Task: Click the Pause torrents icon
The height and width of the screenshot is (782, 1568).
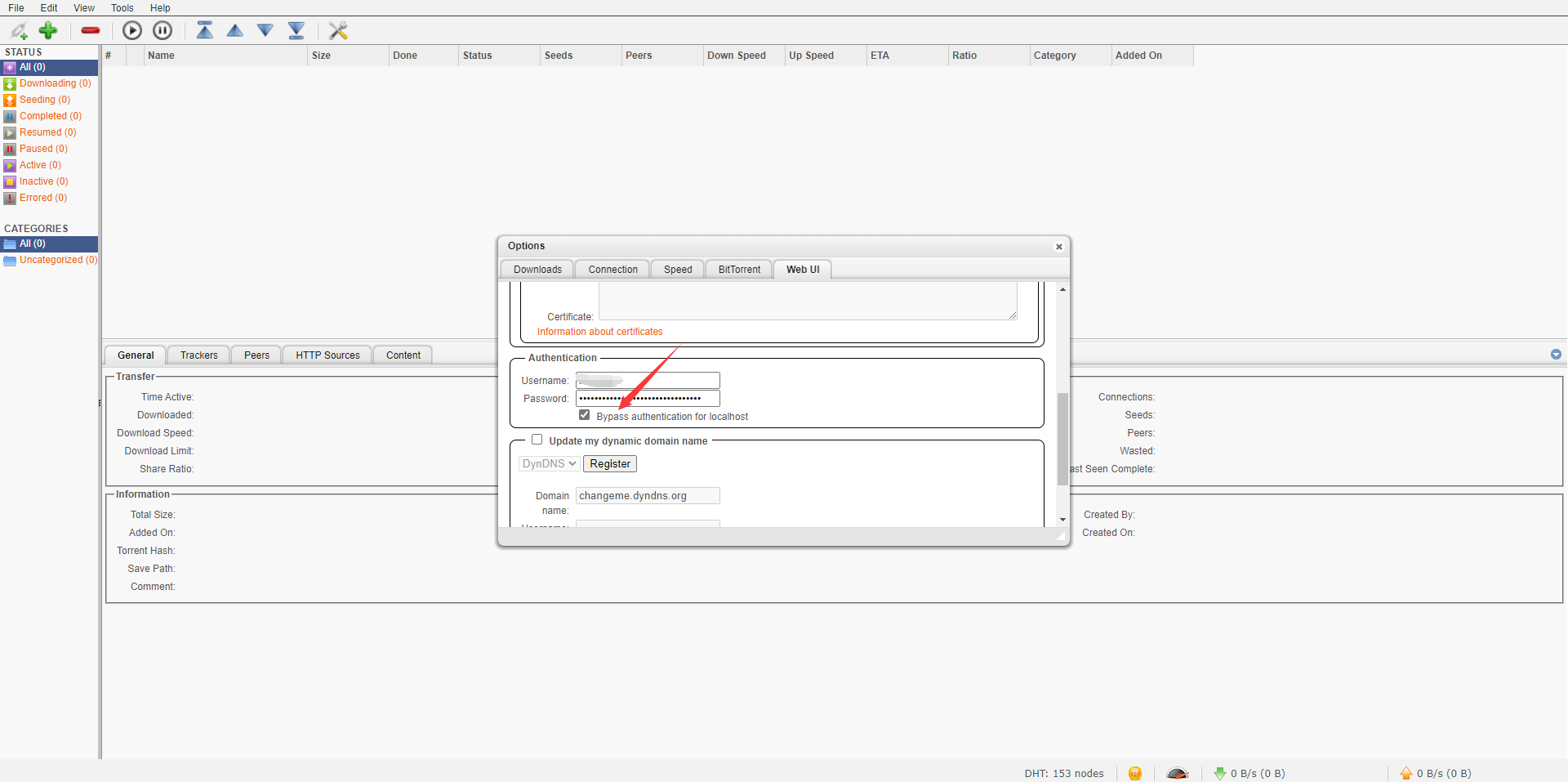Action: [162, 30]
